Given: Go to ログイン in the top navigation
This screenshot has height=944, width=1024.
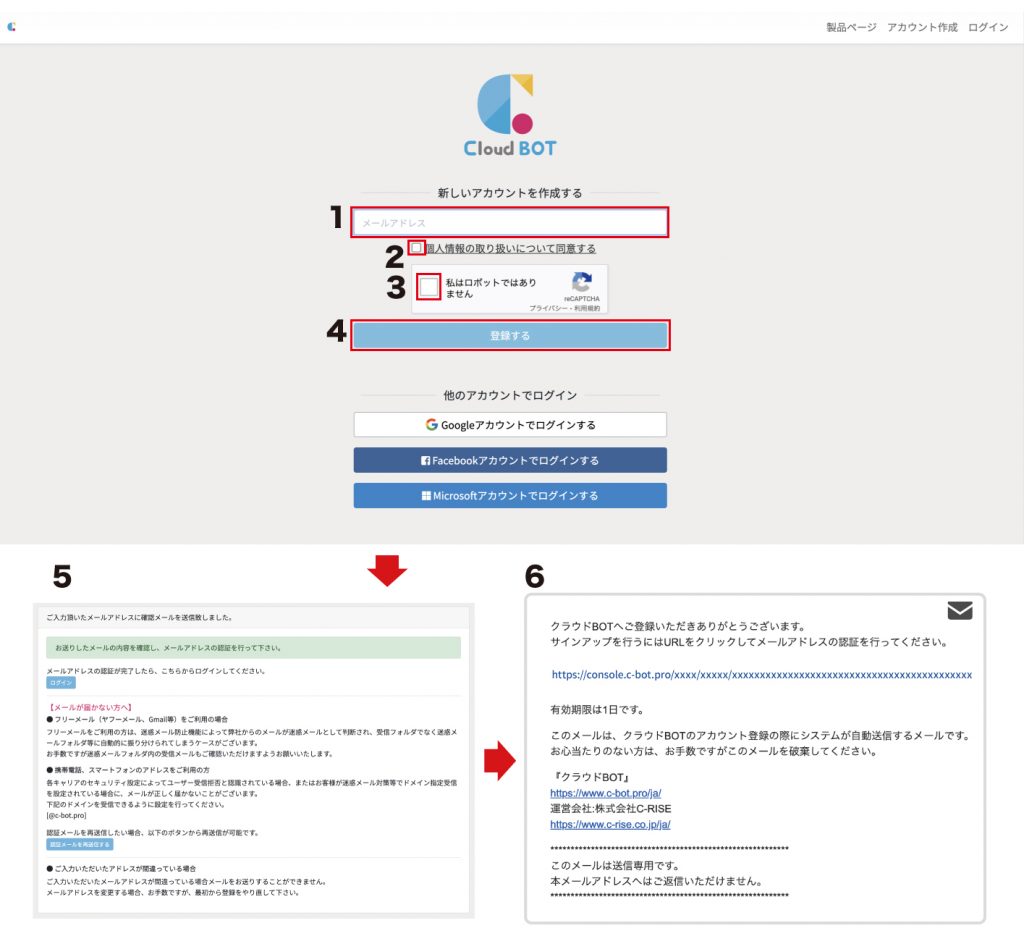Looking at the screenshot, I should click(x=988, y=27).
